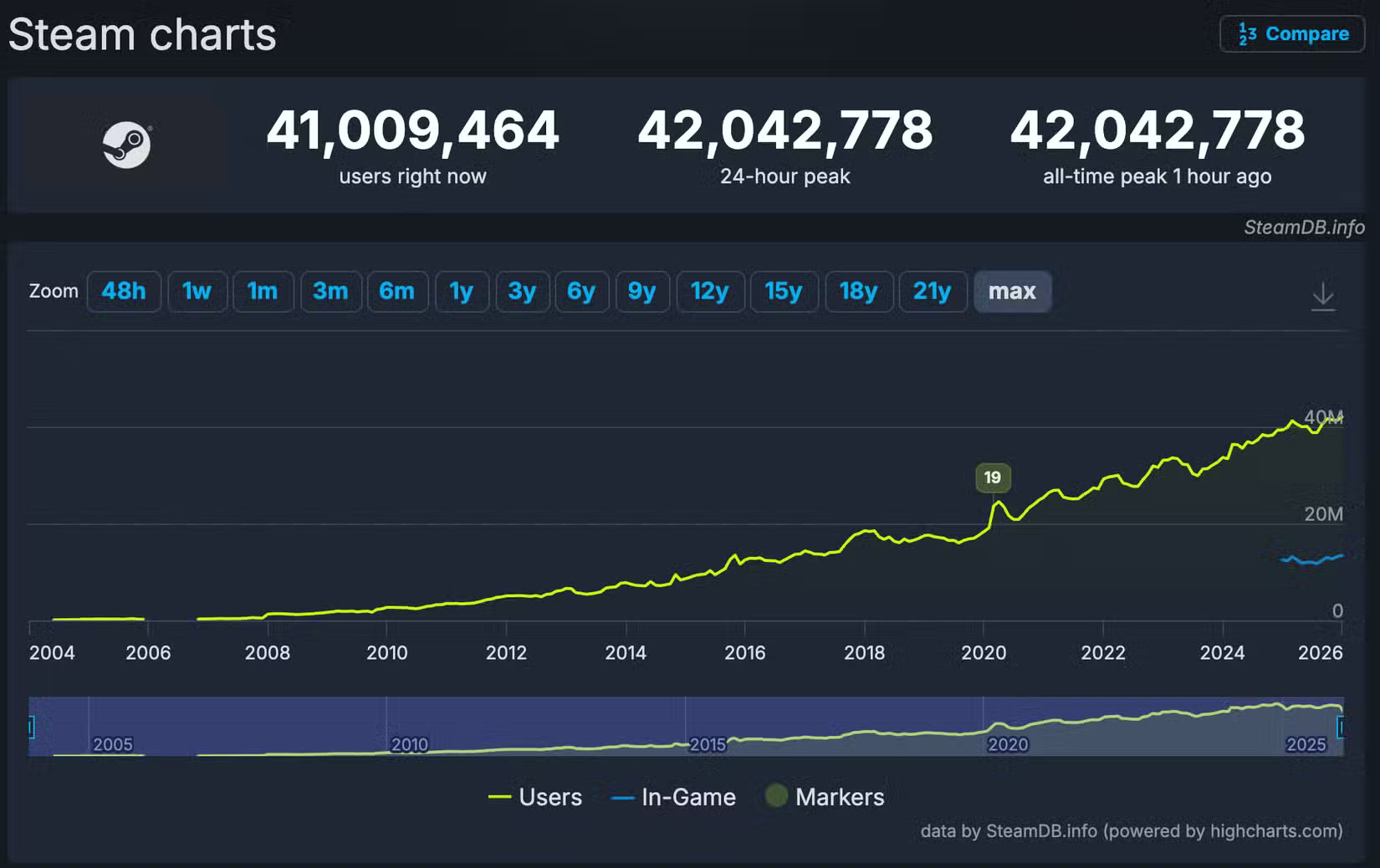Screen dimensions: 1380x868
Task: Click the marker labeled 19 on the chart
Action: pyautogui.click(x=993, y=477)
